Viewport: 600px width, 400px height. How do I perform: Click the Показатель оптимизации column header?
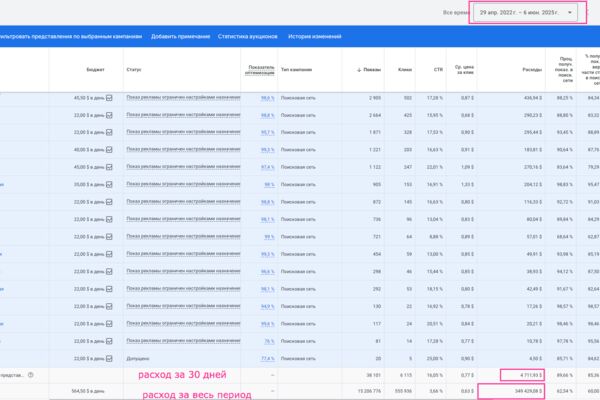260,70
